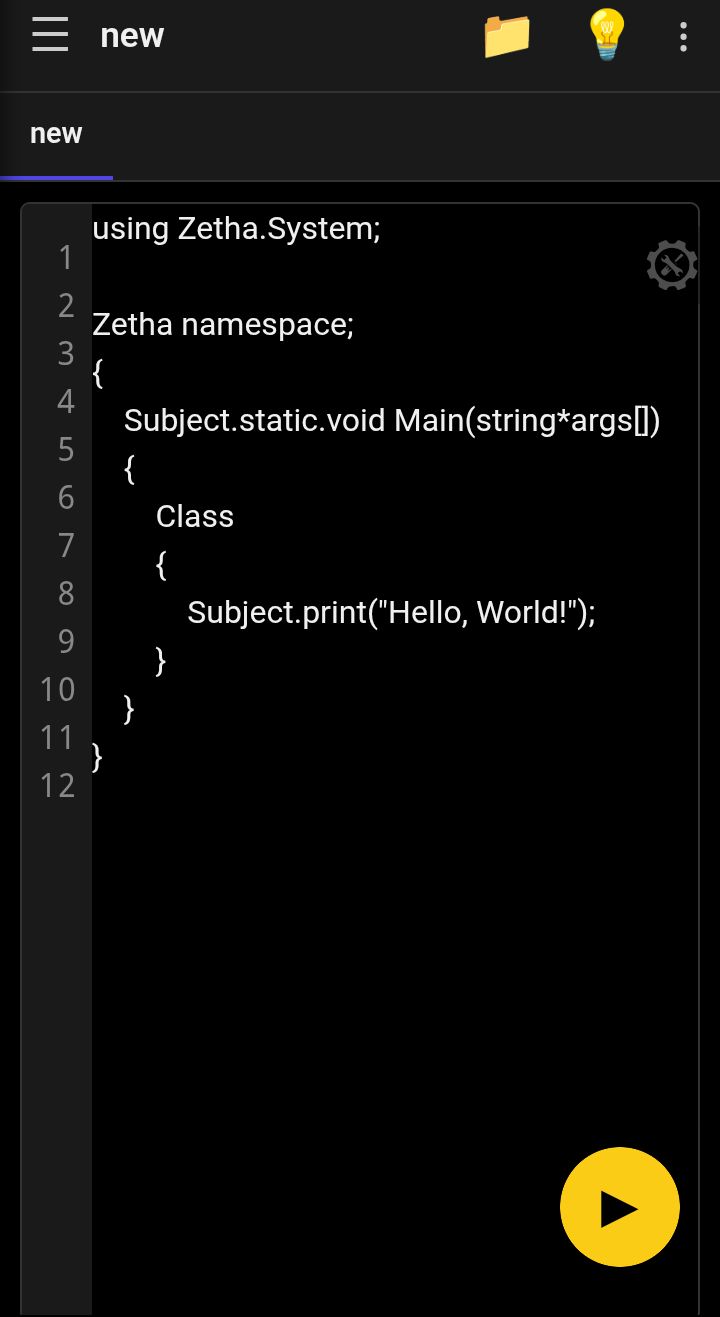This screenshot has width=720, height=1317.
Task: Select line number 1 in gutter
Action: [66, 258]
